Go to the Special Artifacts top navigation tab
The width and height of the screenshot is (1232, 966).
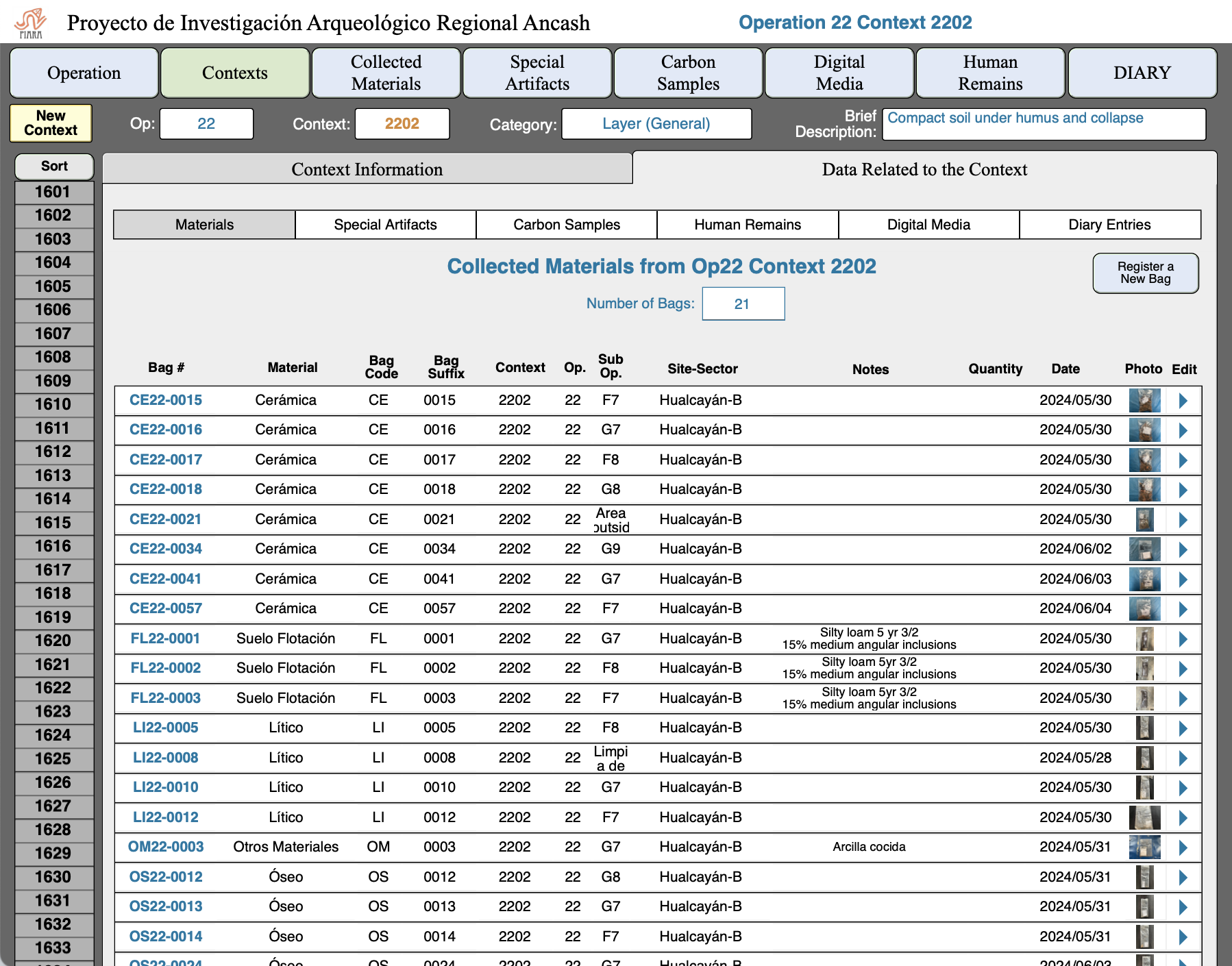(x=537, y=73)
